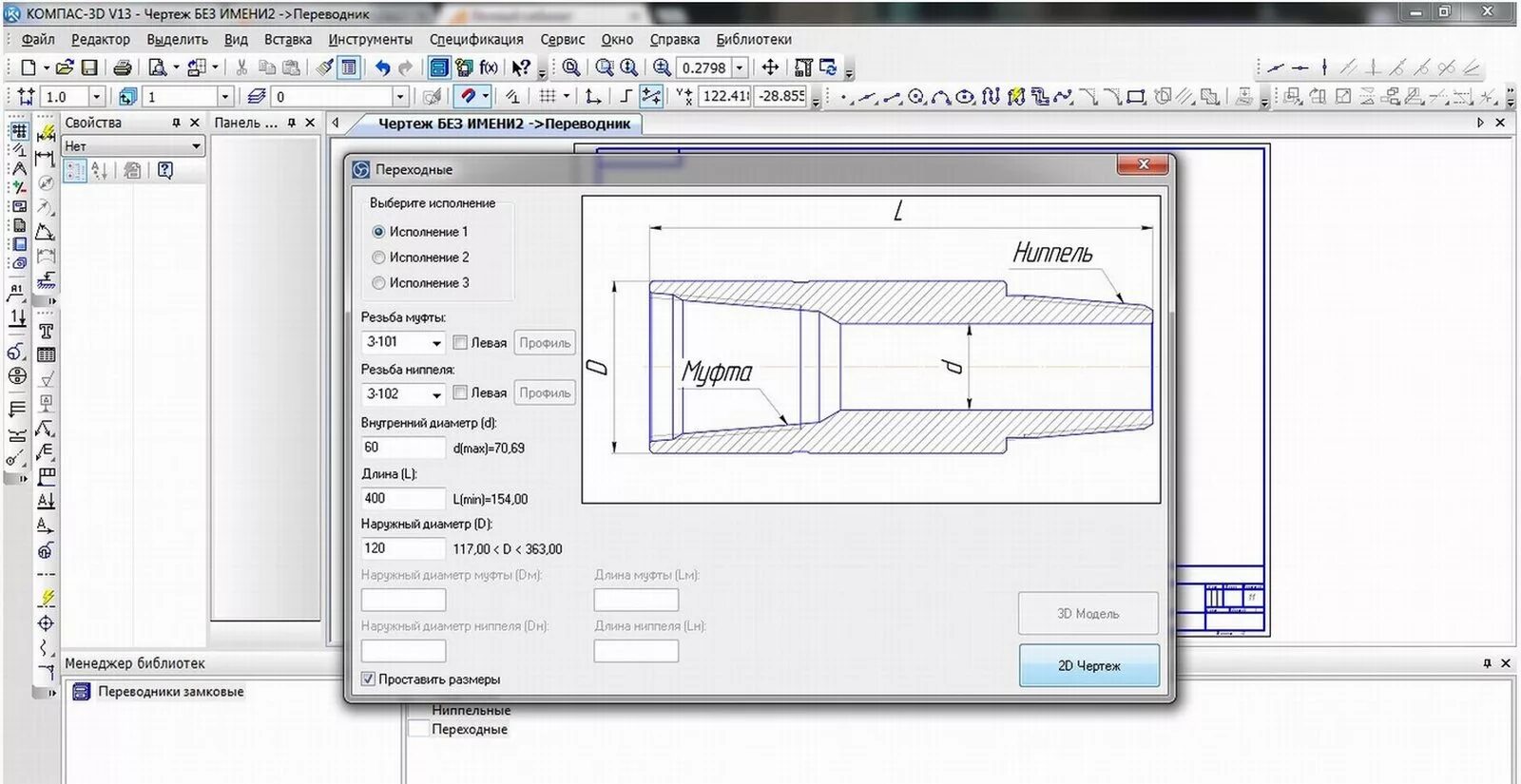Close the Свойства panel
The height and width of the screenshot is (784, 1521).
pos(195,123)
